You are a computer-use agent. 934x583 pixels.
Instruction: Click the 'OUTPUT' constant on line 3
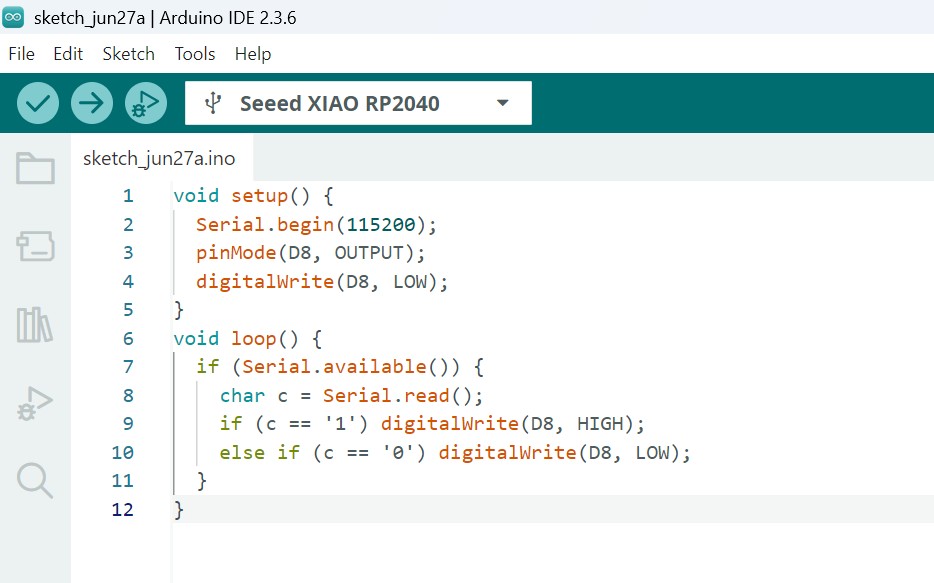click(369, 253)
